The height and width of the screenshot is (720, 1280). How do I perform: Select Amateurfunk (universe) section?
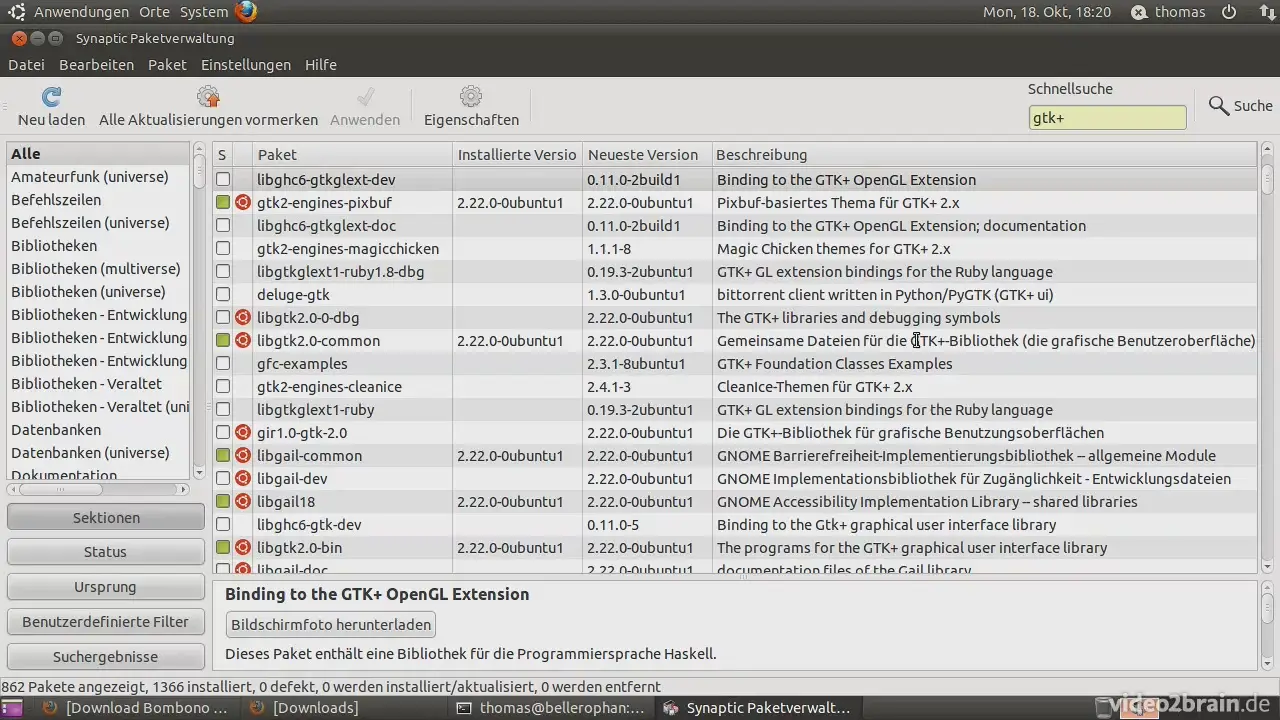[x=98, y=177]
